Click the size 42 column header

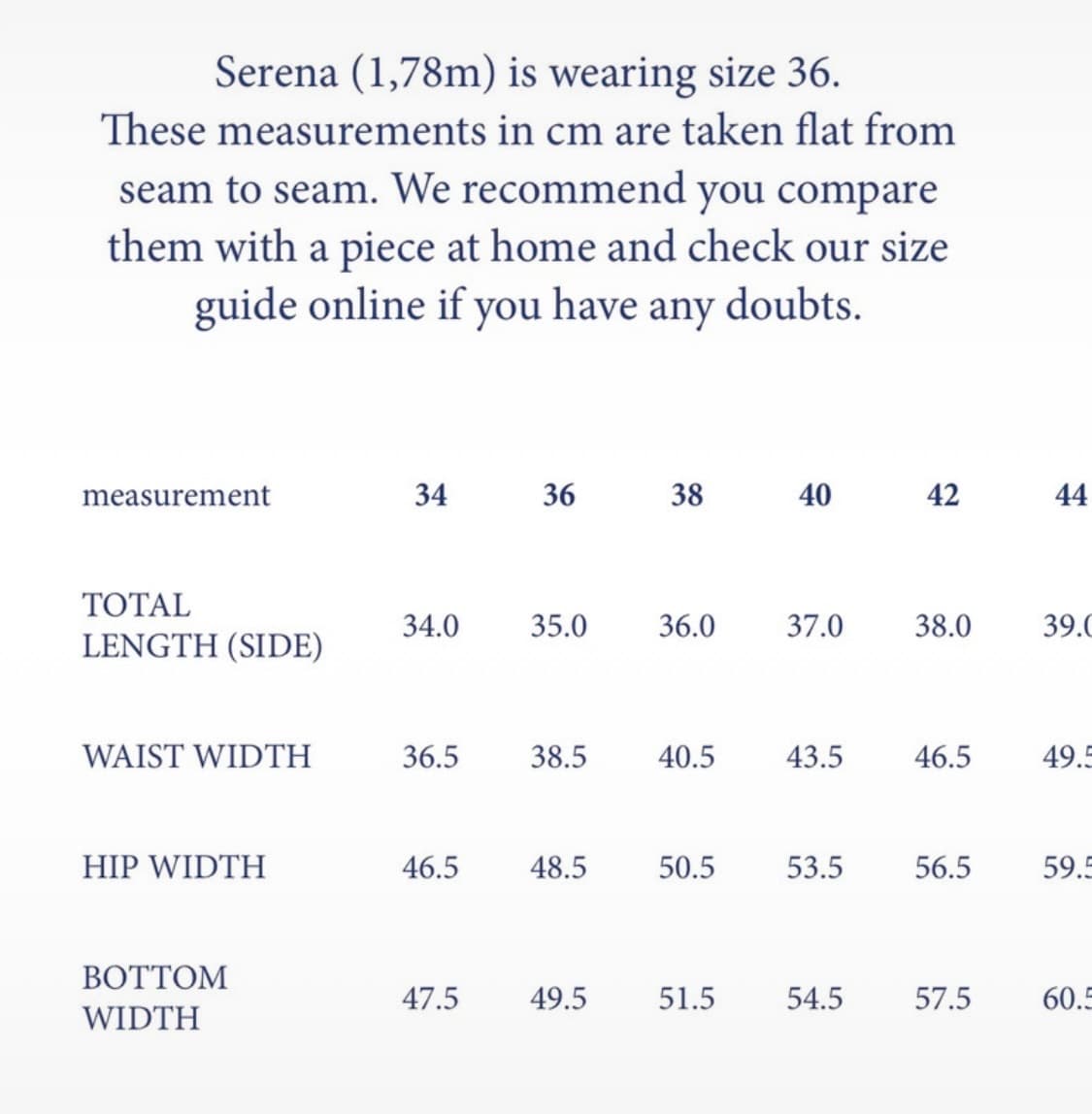coord(943,495)
